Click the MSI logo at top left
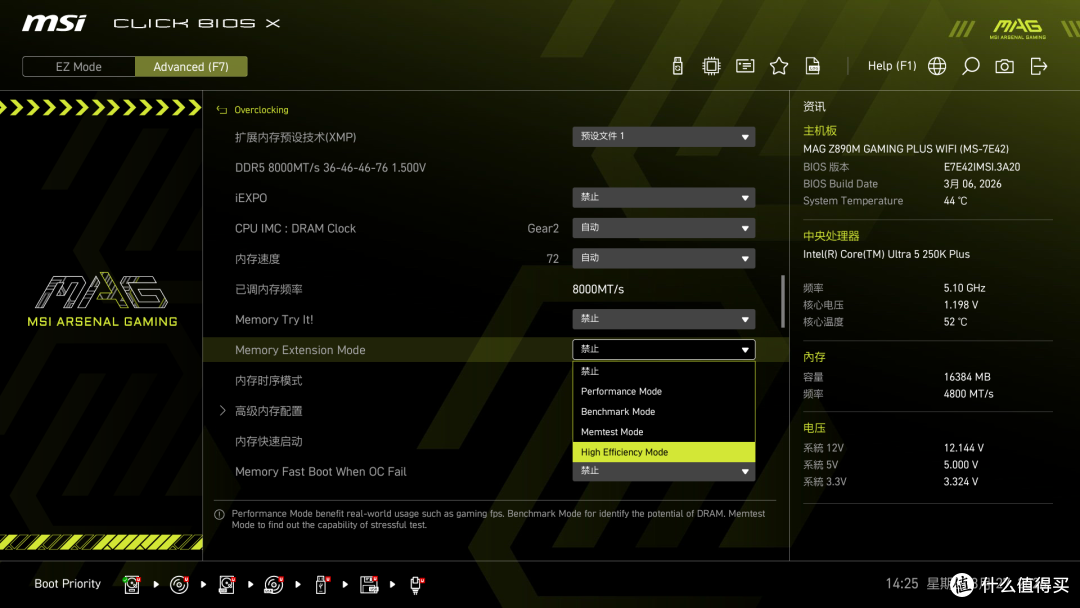The width and height of the screenshot is (1080, 608). [54, 23]
